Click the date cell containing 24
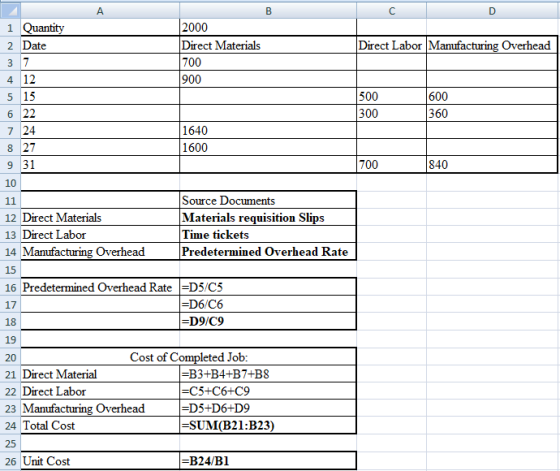 pos(100,131)
